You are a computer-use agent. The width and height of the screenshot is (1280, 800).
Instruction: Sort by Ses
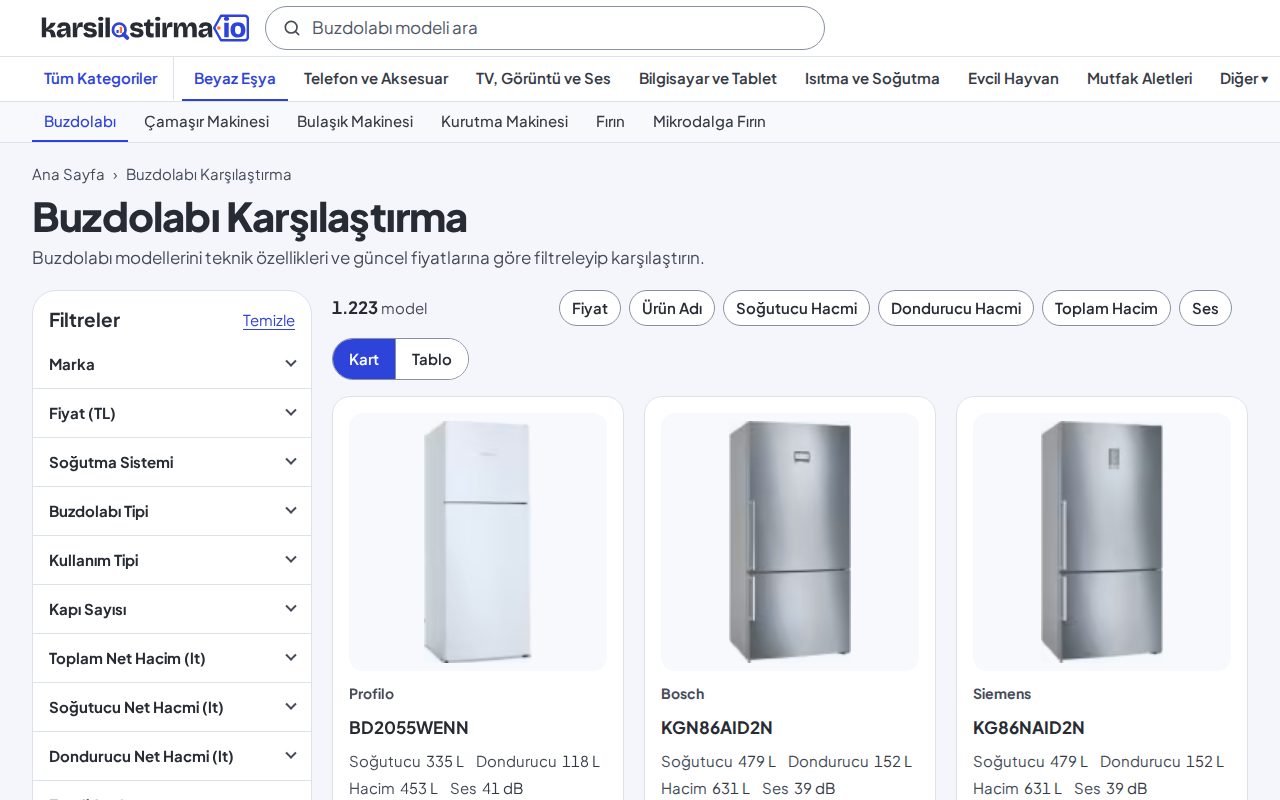click(x=1205, y=308)
